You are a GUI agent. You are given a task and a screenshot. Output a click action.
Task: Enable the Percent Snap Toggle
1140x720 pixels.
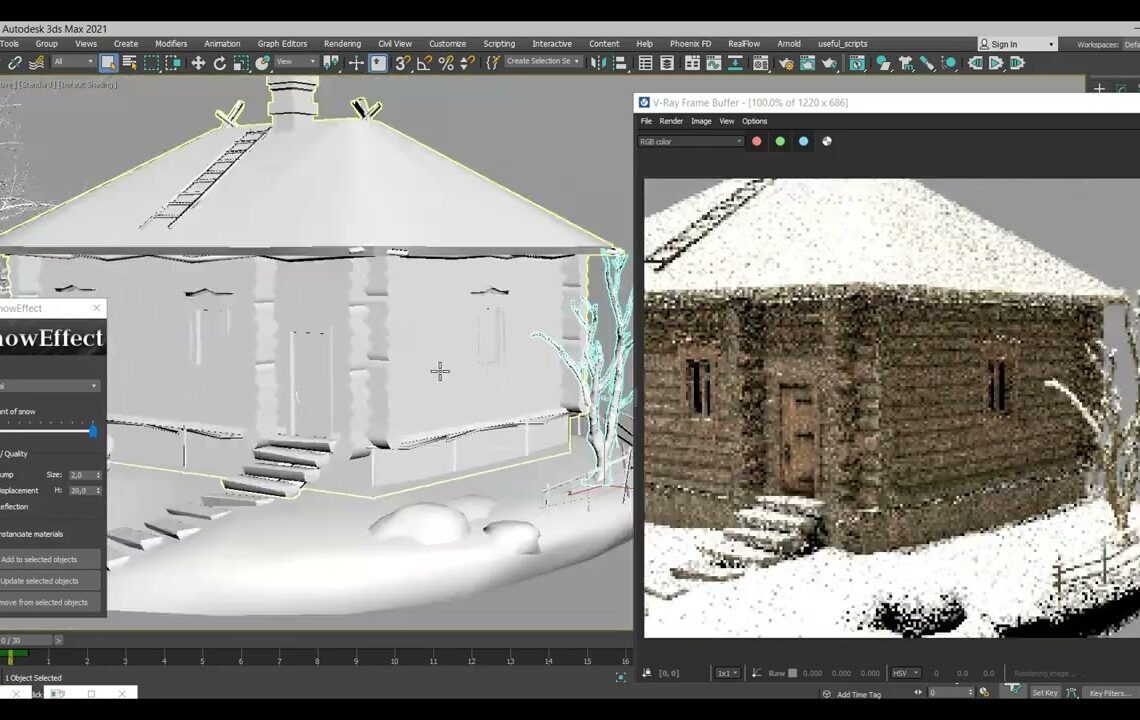point(446,63)
